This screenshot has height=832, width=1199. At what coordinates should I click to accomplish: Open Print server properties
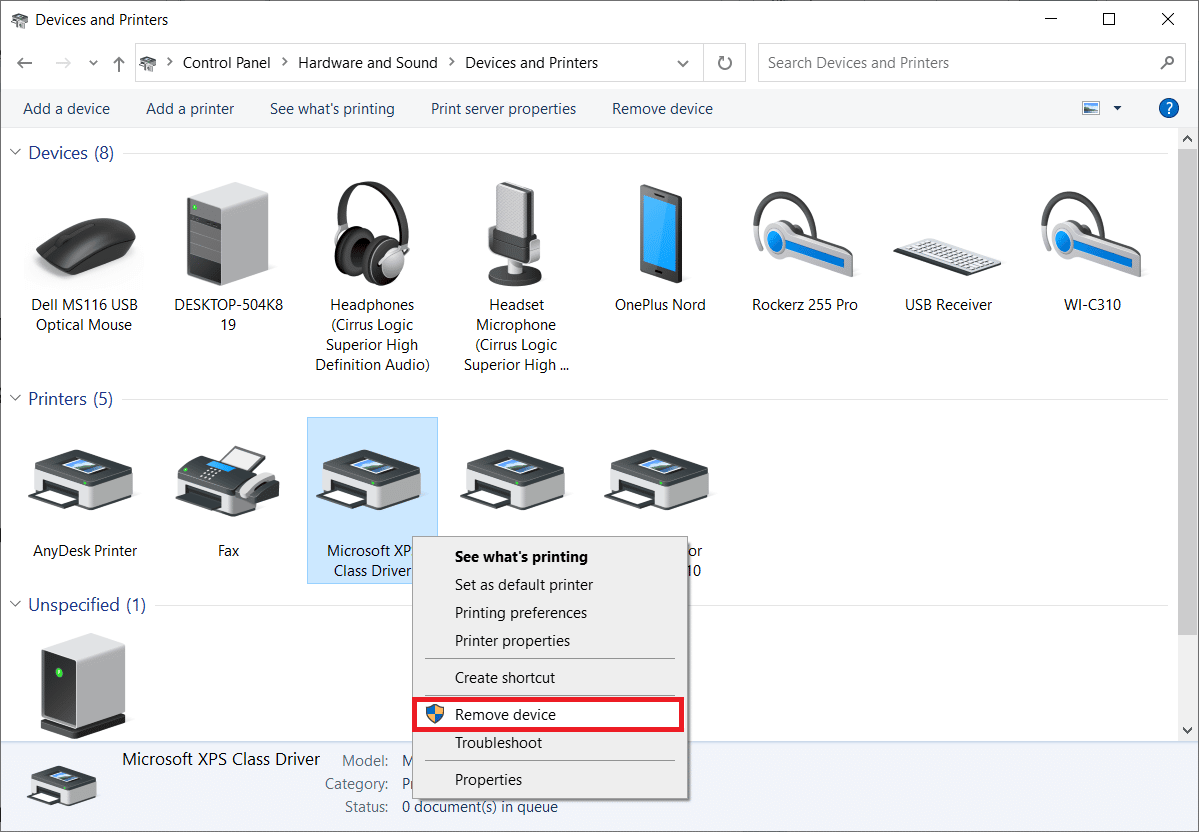click(503, 108)
